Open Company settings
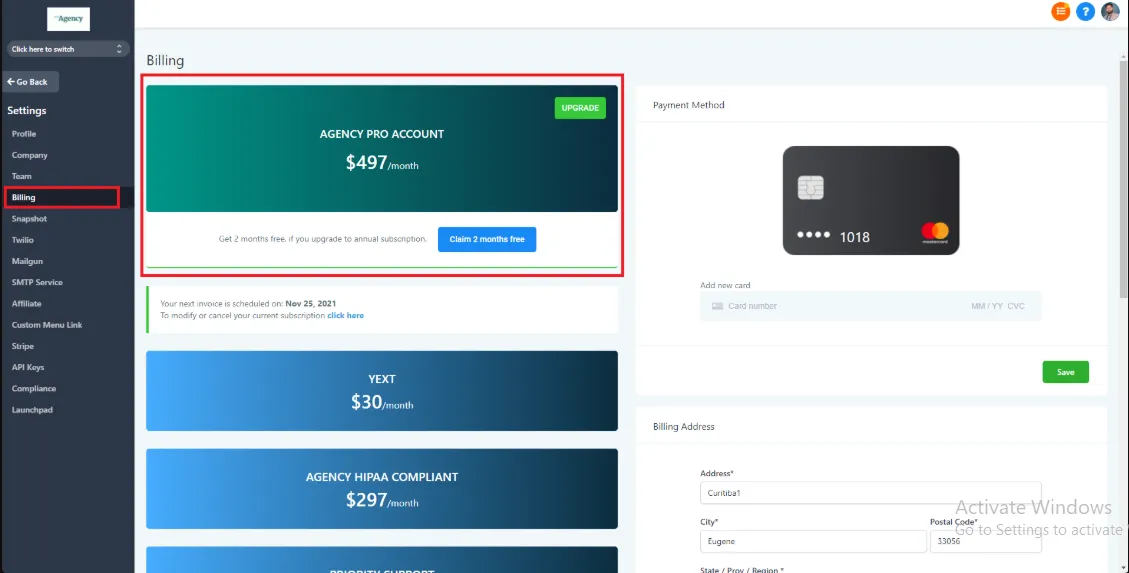Screen dimensions: 1129x573 pyautogui.click(x=30, y=155)
